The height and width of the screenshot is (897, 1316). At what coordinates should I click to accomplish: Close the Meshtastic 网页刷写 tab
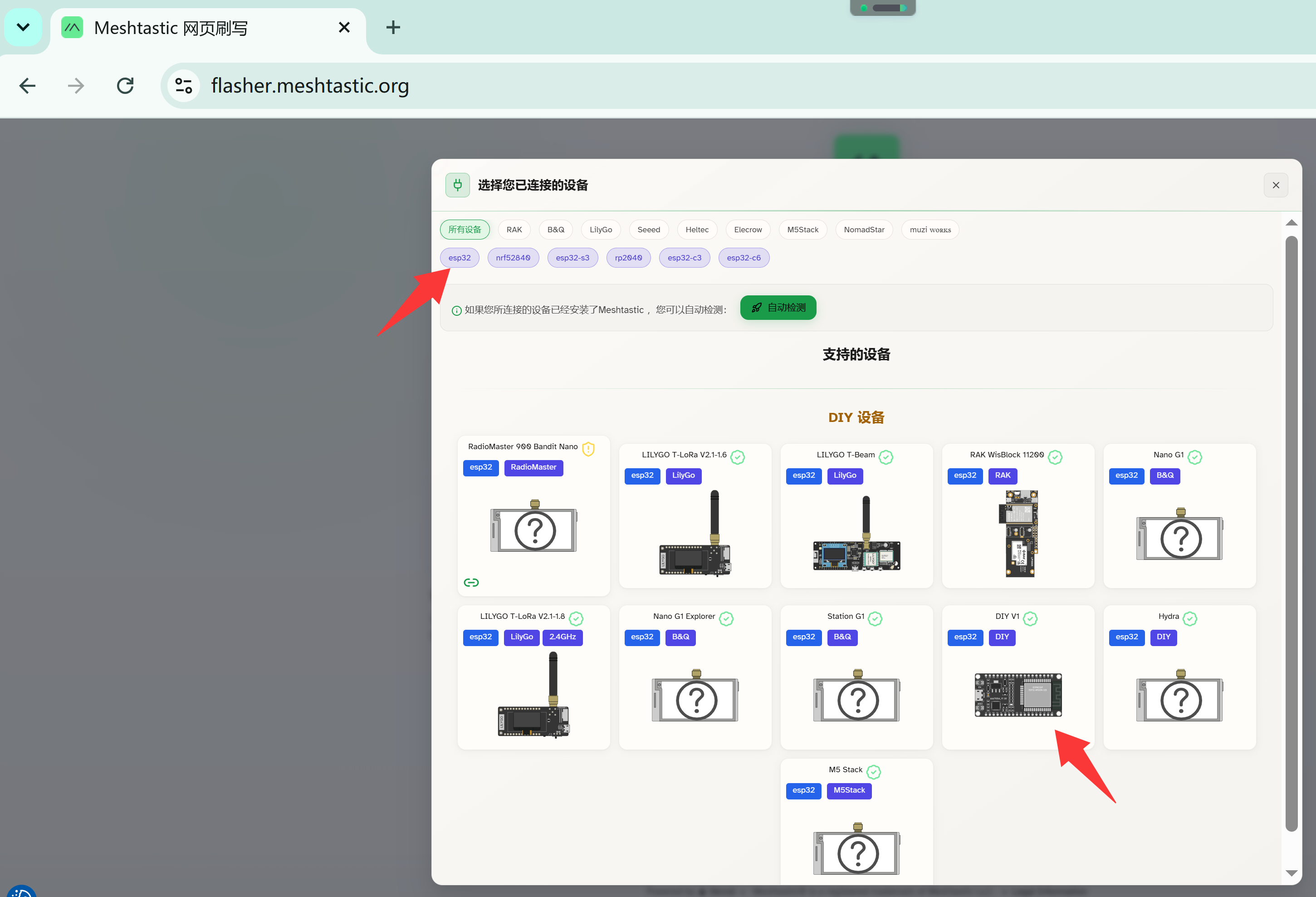pos(344,27)
